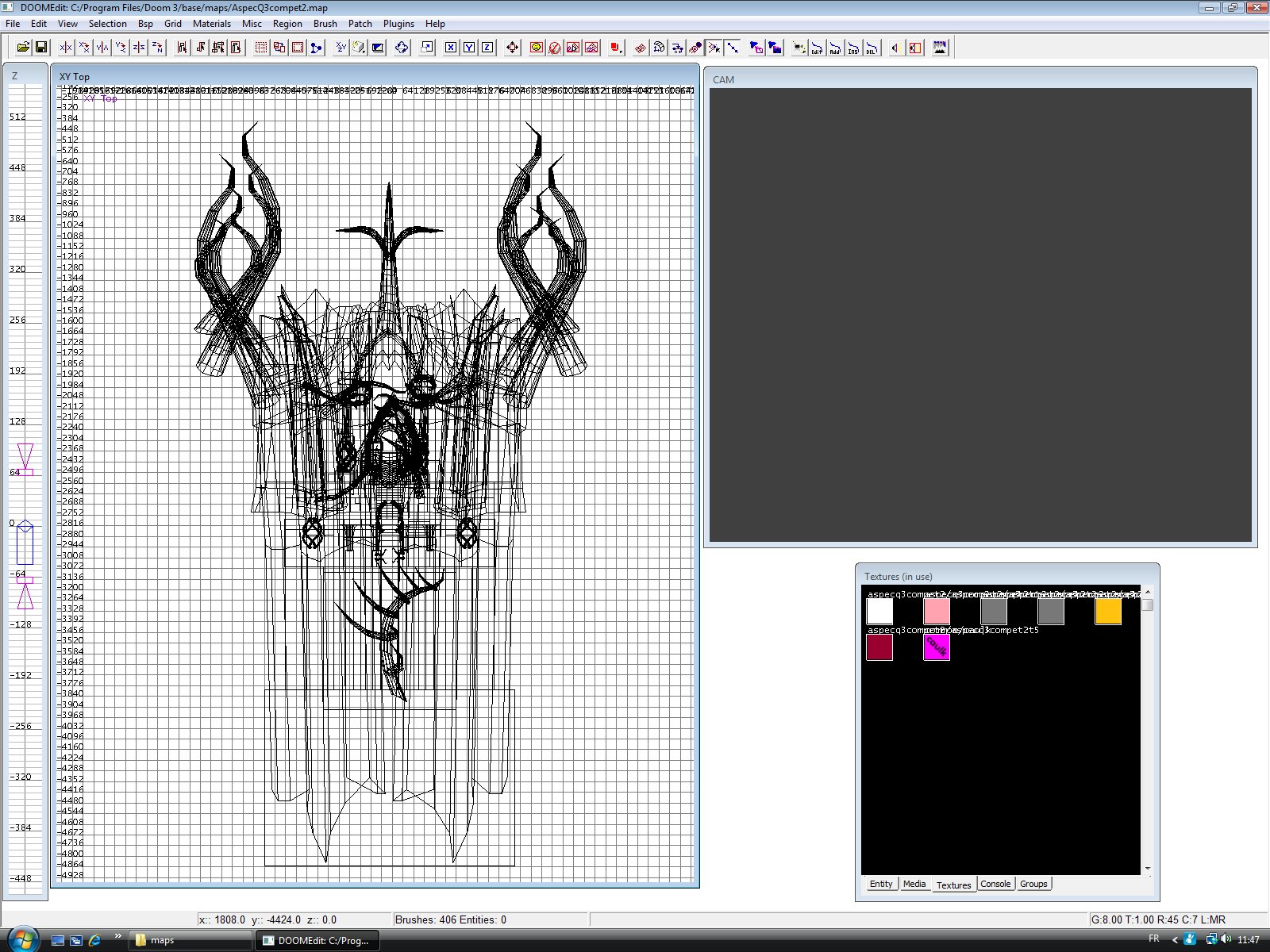Viewport: 1270px width, 952px height.
Task: Click the red patch mesh icon
Action: tap(640, 48)
